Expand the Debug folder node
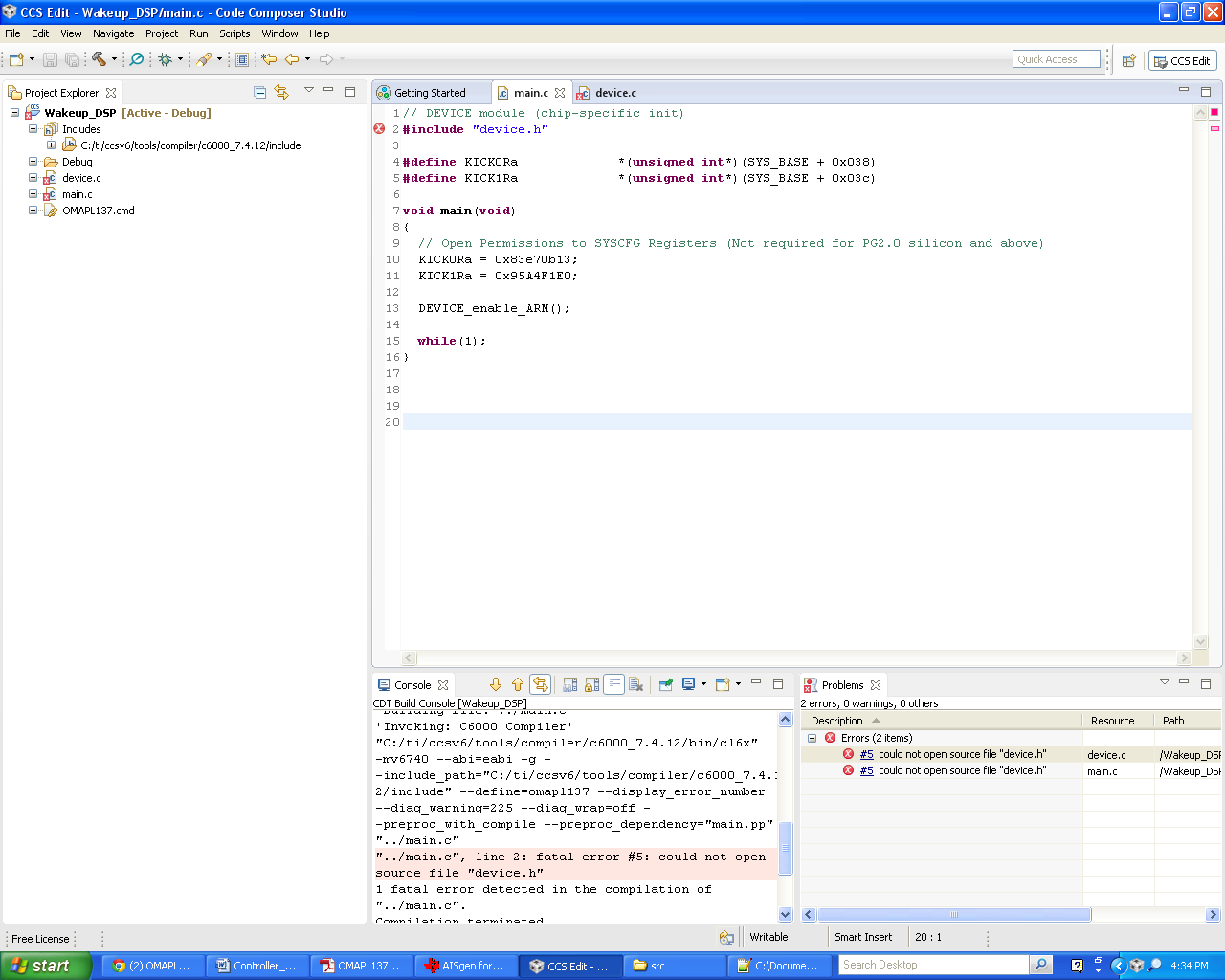This screenshot has height=980, width=1225. coord(33,162)
